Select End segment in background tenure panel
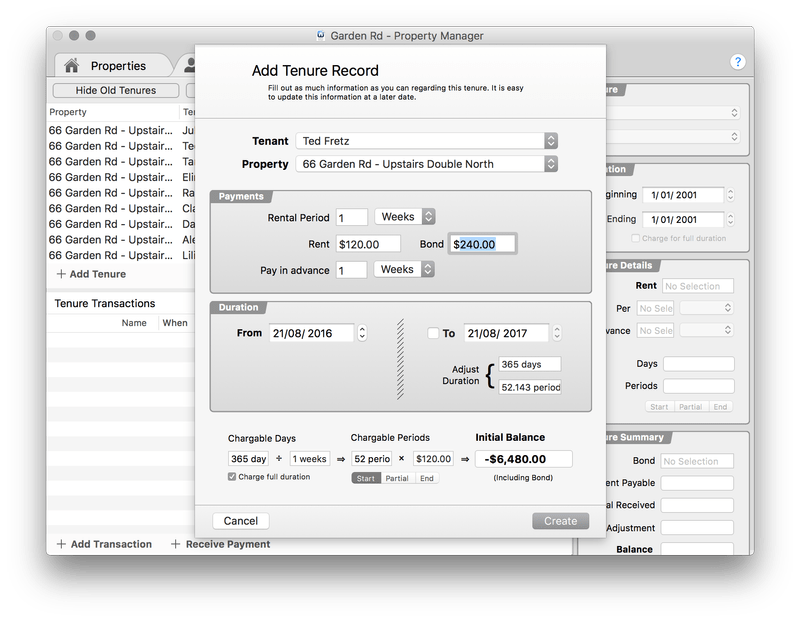800x621 pixels. tap(720, 407)
